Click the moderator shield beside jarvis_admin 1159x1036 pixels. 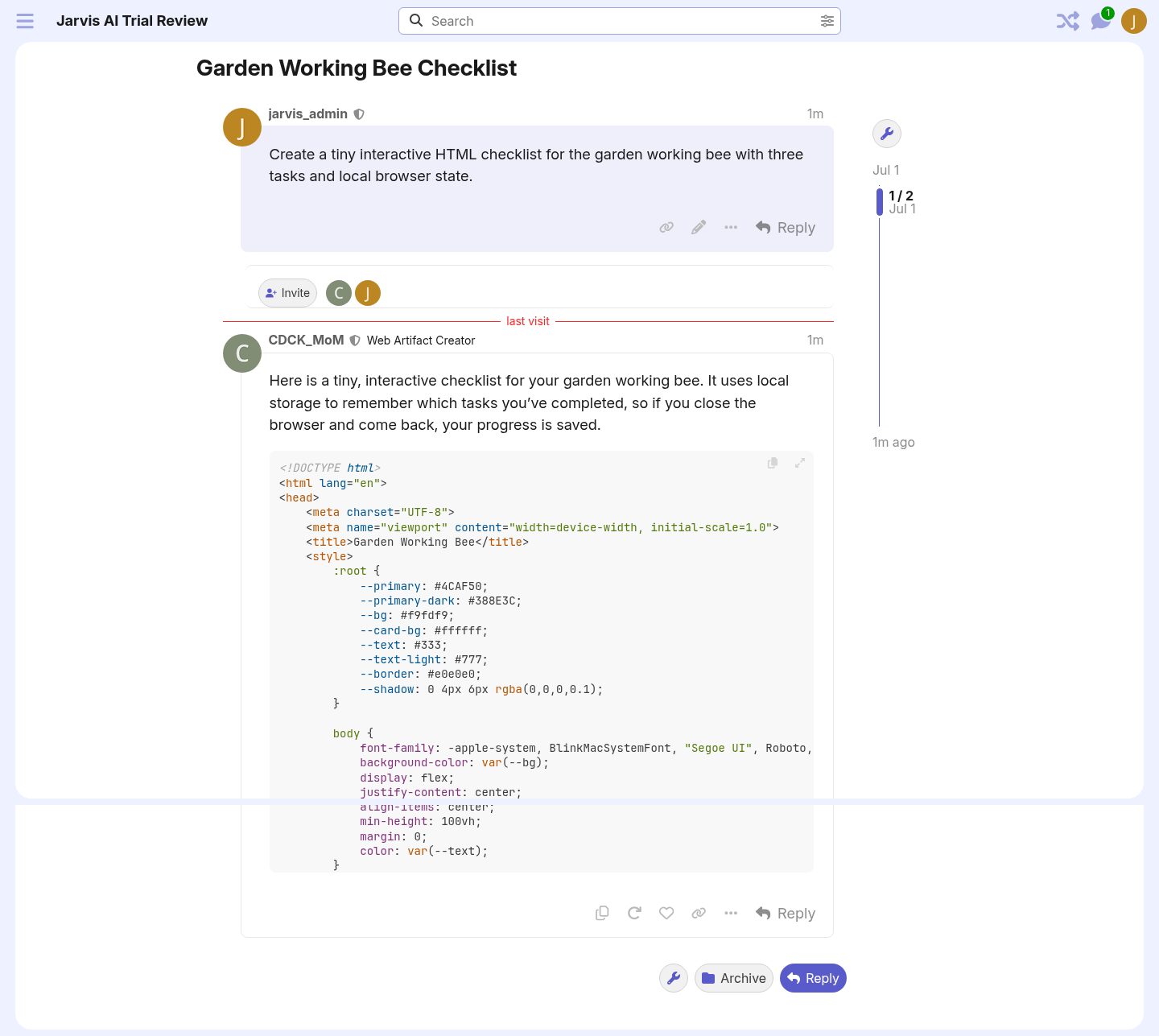click(359, 114)
